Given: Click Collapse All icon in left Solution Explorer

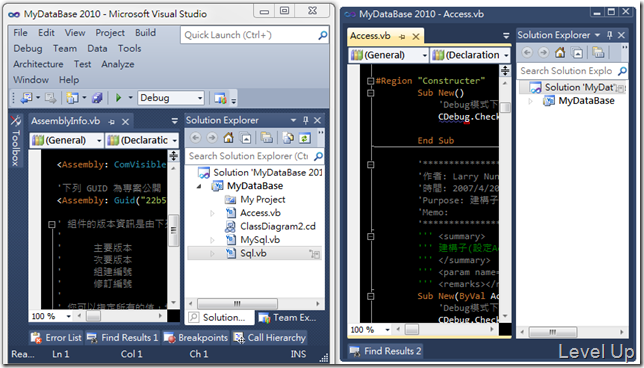Looking at the screenshot, I should click(246, 138).
